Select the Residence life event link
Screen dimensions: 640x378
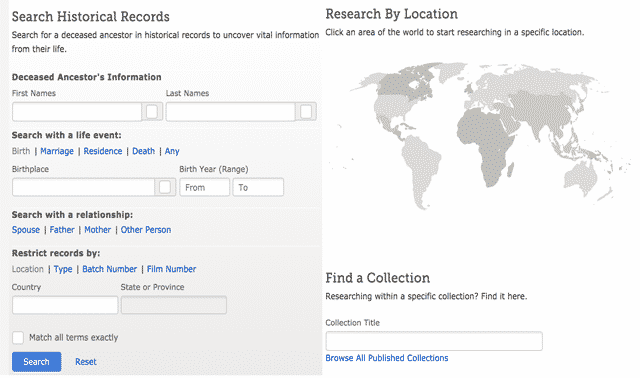[x=103, y=151]
